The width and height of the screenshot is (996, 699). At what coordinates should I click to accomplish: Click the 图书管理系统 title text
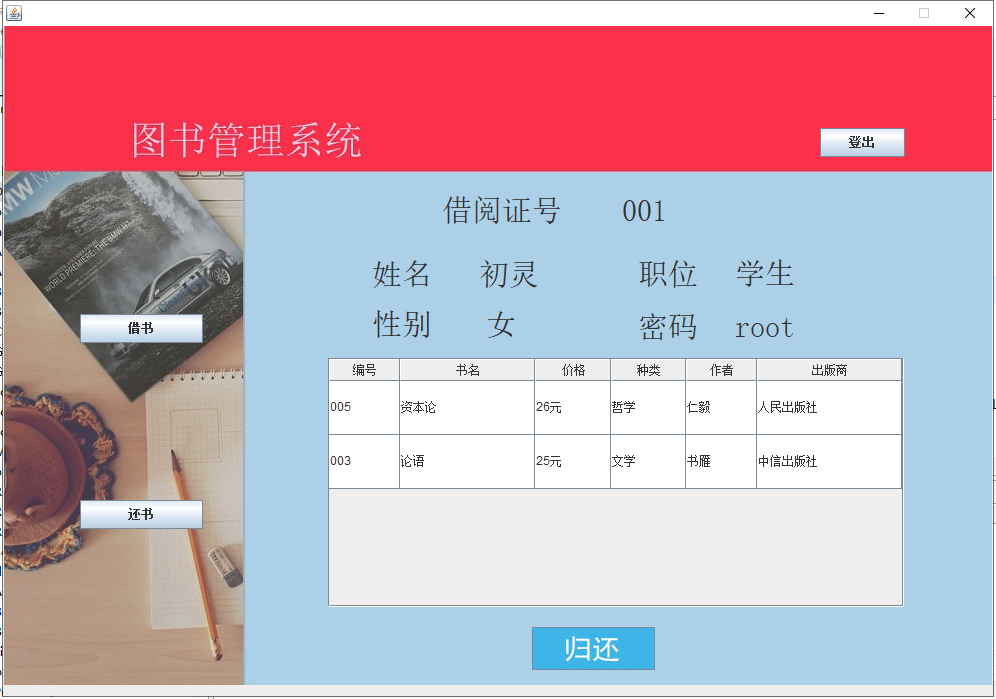246,140
